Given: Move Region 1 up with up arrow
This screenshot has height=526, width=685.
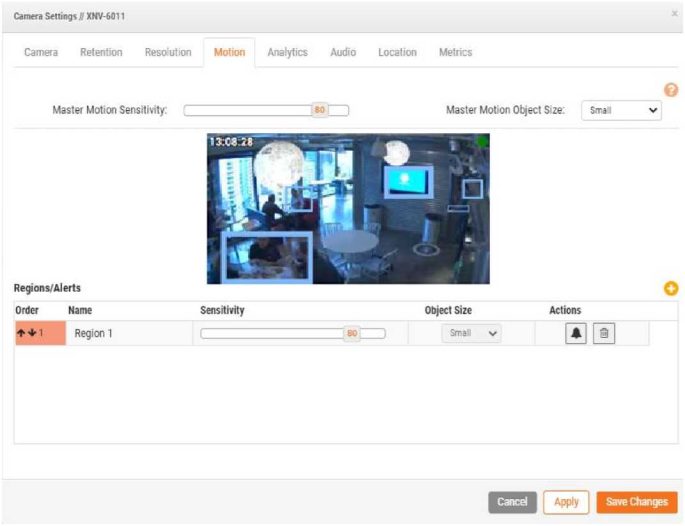Looking at the screenshot, I should (22, 333).
